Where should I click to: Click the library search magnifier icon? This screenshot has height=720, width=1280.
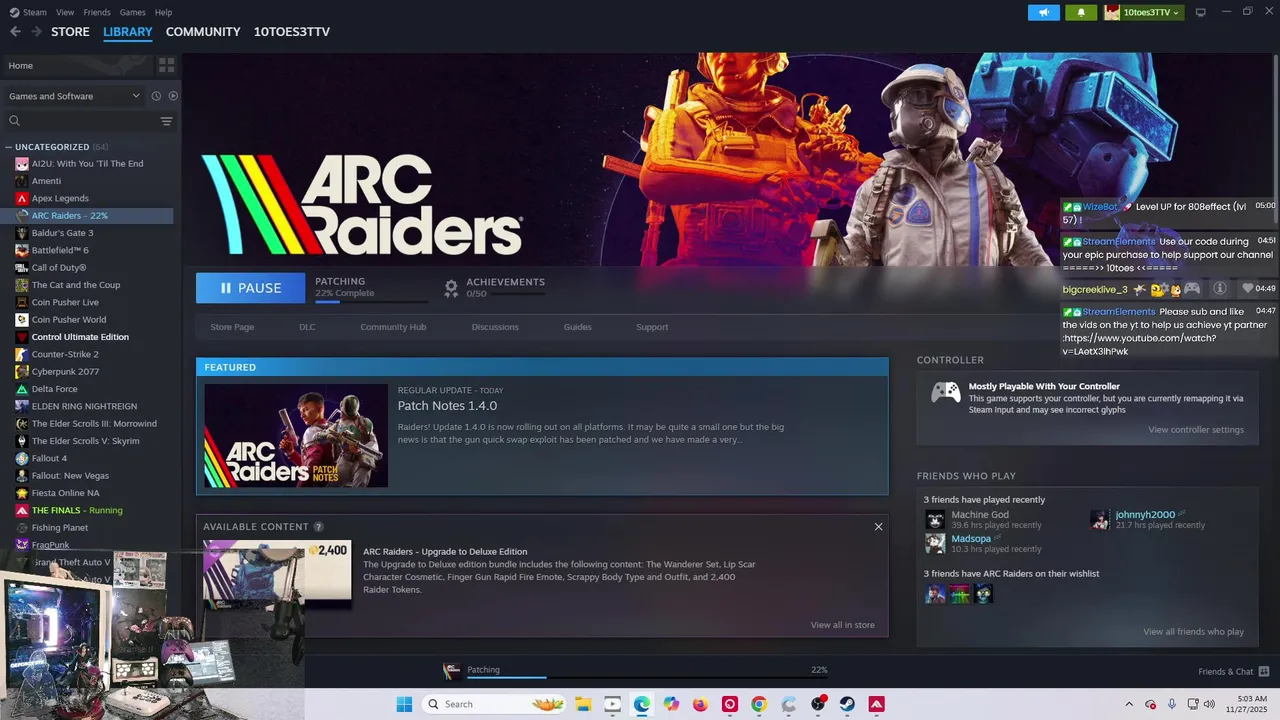point(14,121)
